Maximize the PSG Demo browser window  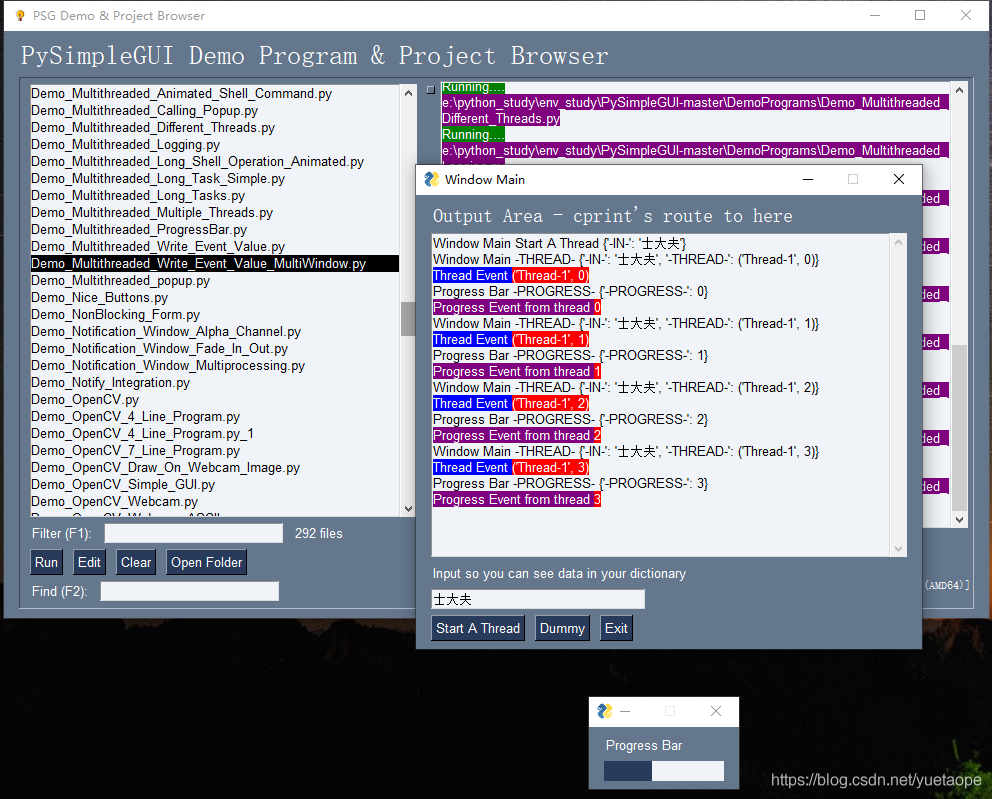point(920,15)
